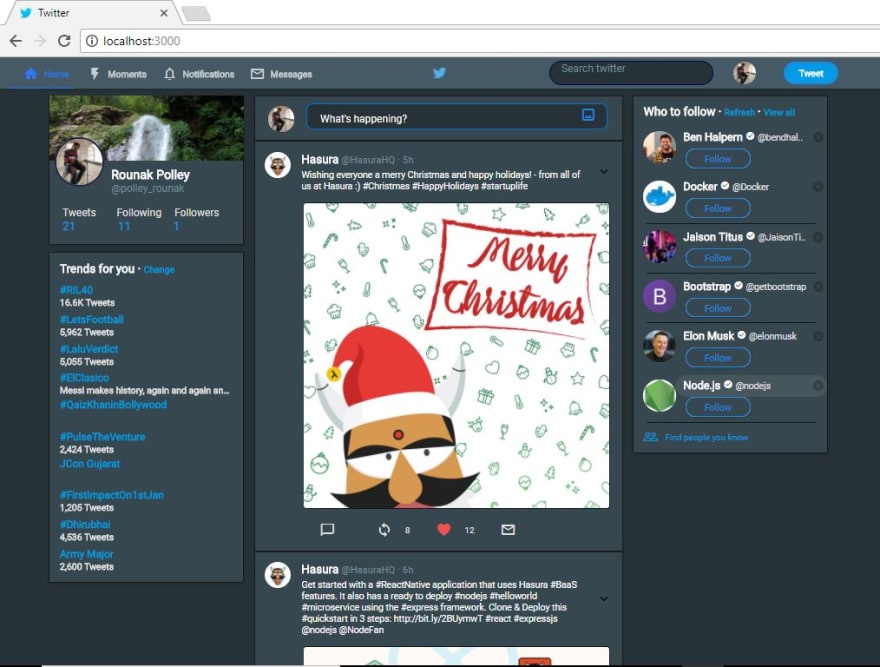Image resolution: width=880 pixels, height=667 pixels.
Task: Open the Army Major trend
Action: click(x=86, y=554)
